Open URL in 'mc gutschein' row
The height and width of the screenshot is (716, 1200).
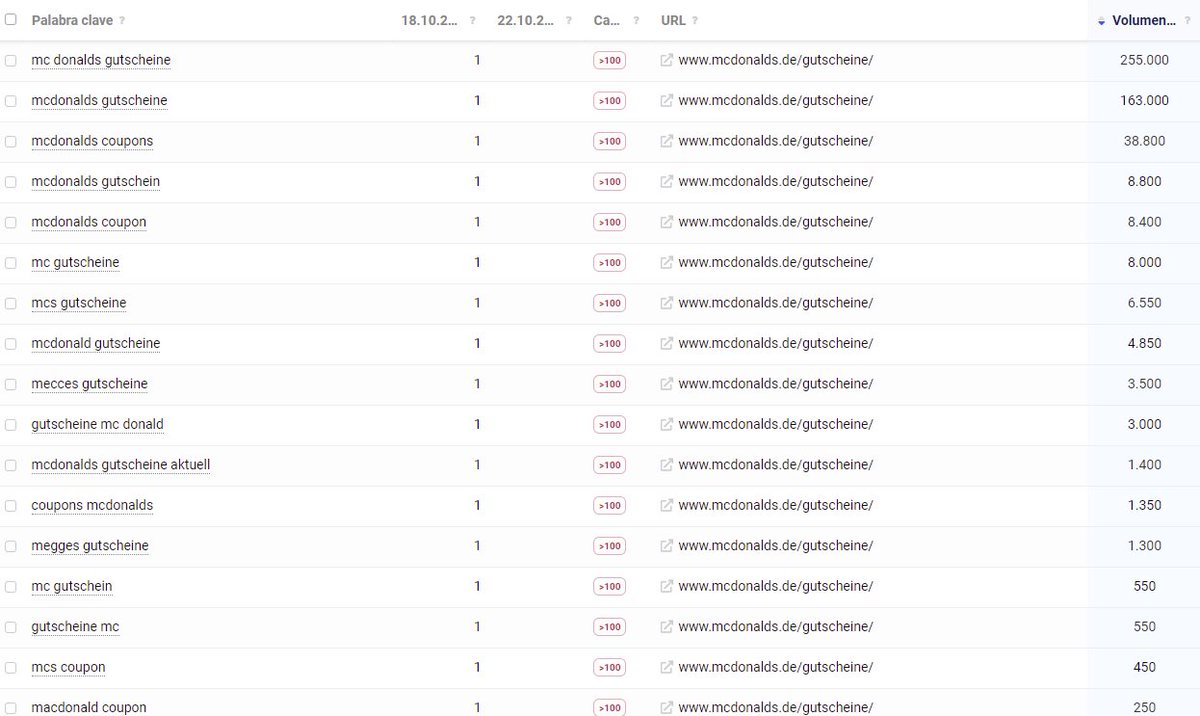coord(775,587)
